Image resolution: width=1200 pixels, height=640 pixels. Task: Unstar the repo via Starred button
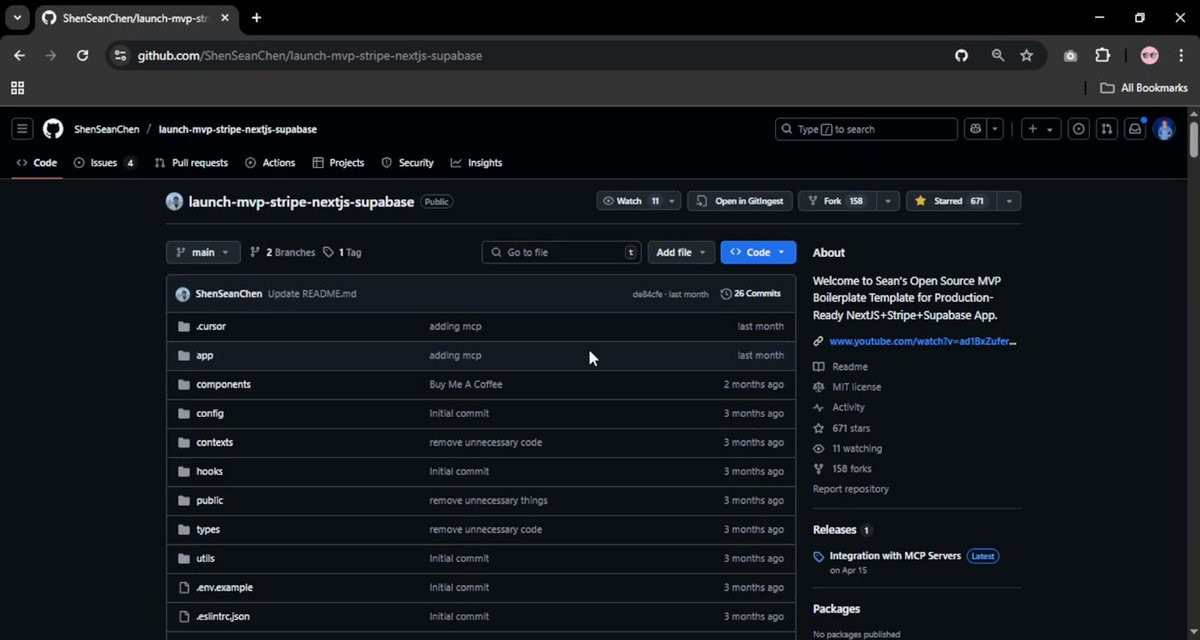(951, 201)
